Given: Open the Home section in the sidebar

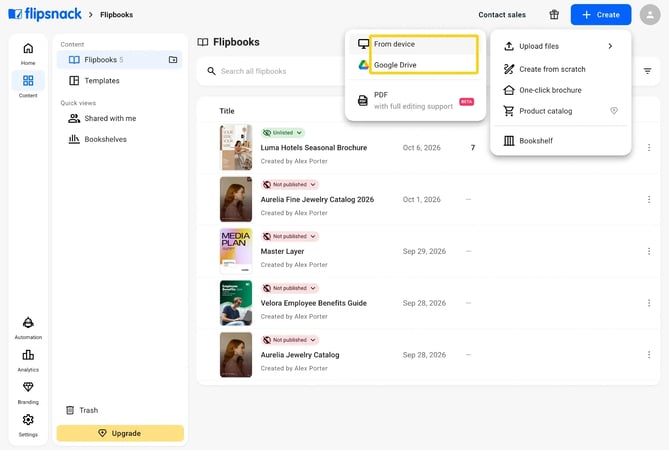Looking at the screenshot, I should click(28, 53).
